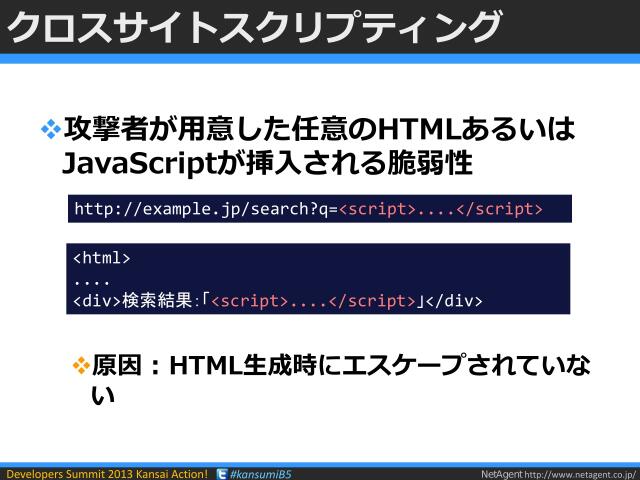Click the Twitter bird icon in footer

(x=222, y=474)
